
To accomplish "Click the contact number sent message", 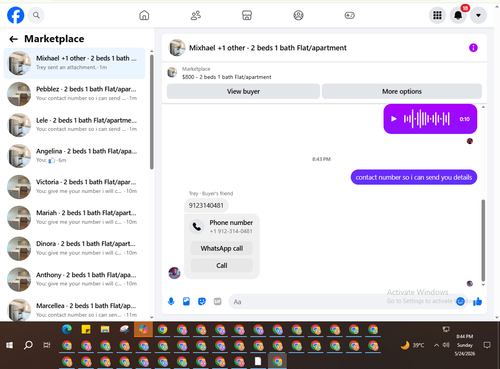I will point(414,177).
